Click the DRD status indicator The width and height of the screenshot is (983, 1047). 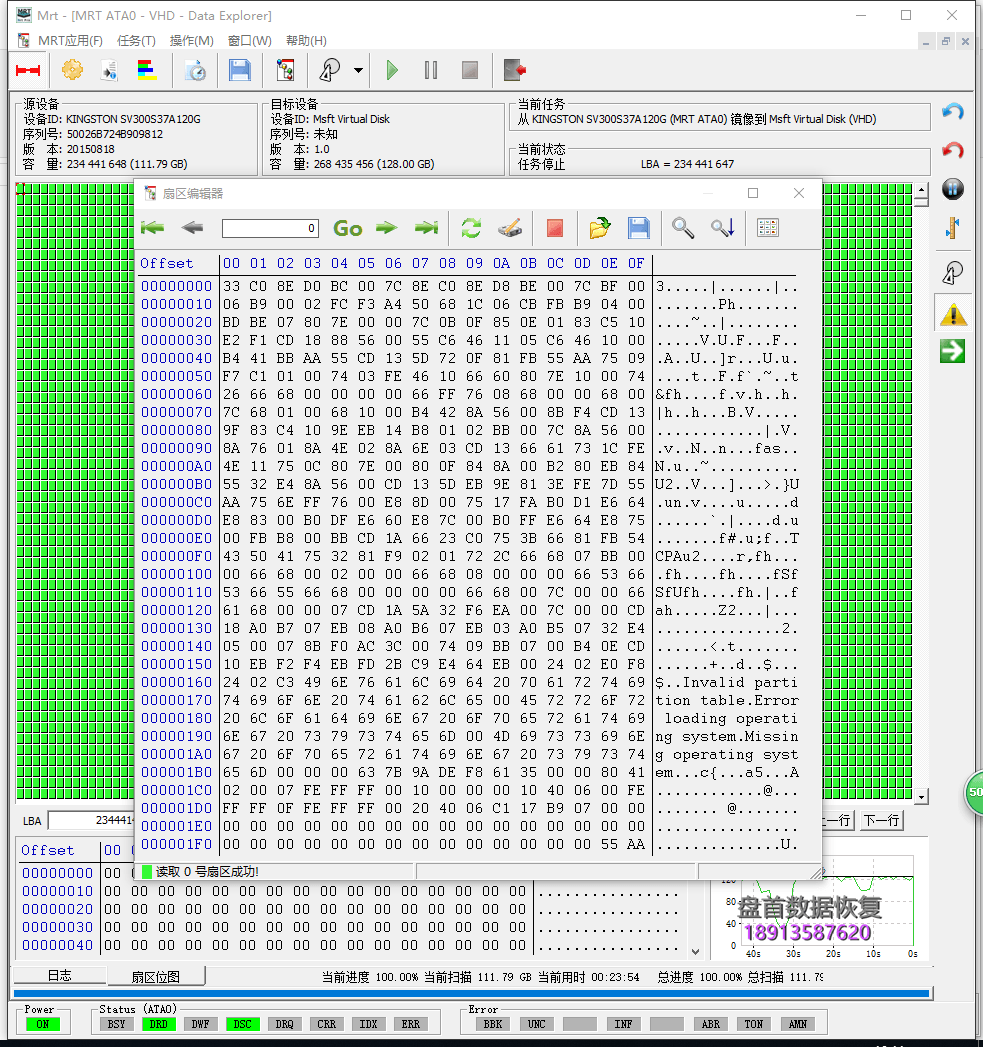158,1024
